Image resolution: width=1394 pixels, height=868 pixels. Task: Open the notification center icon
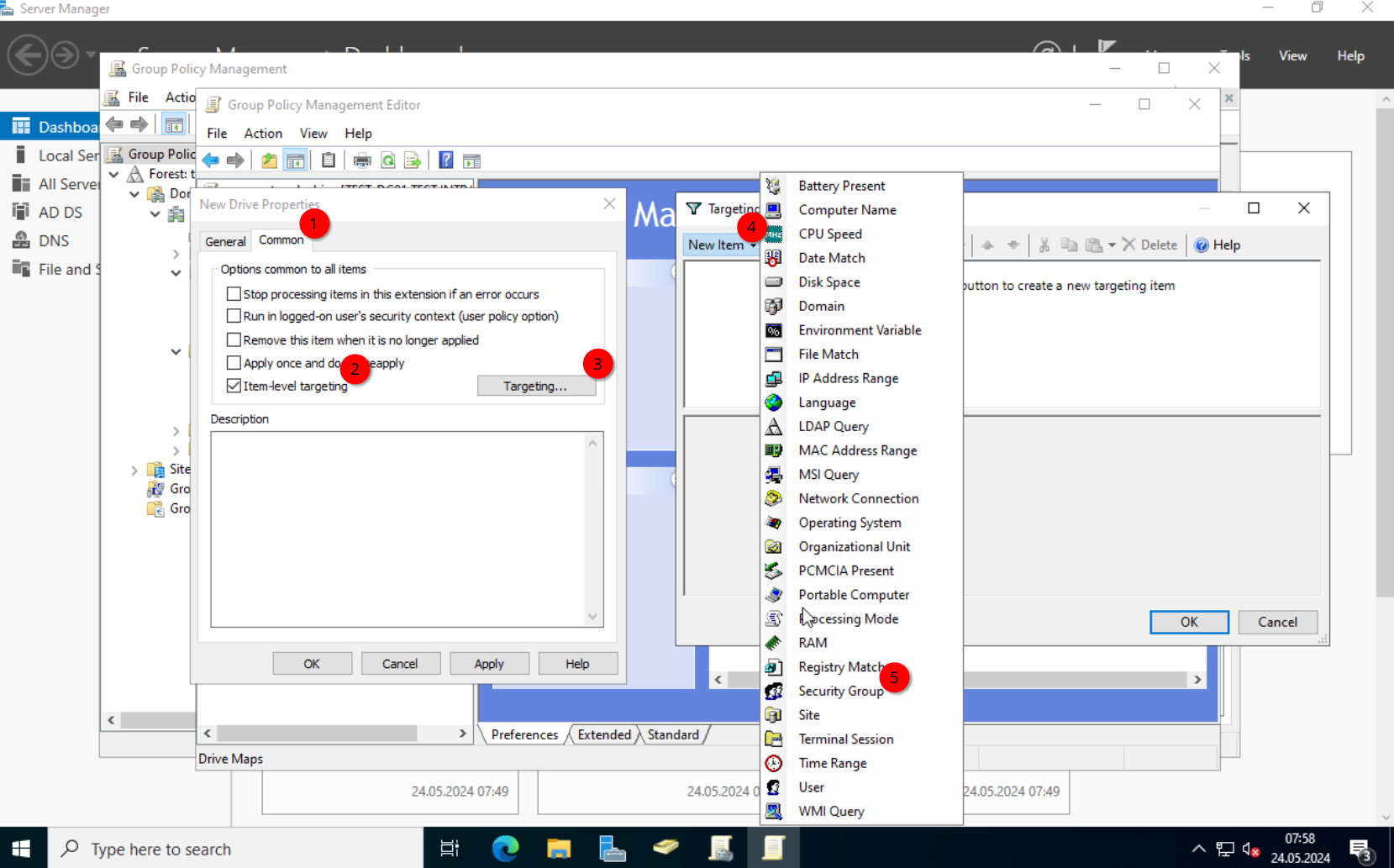point(1360,850)
